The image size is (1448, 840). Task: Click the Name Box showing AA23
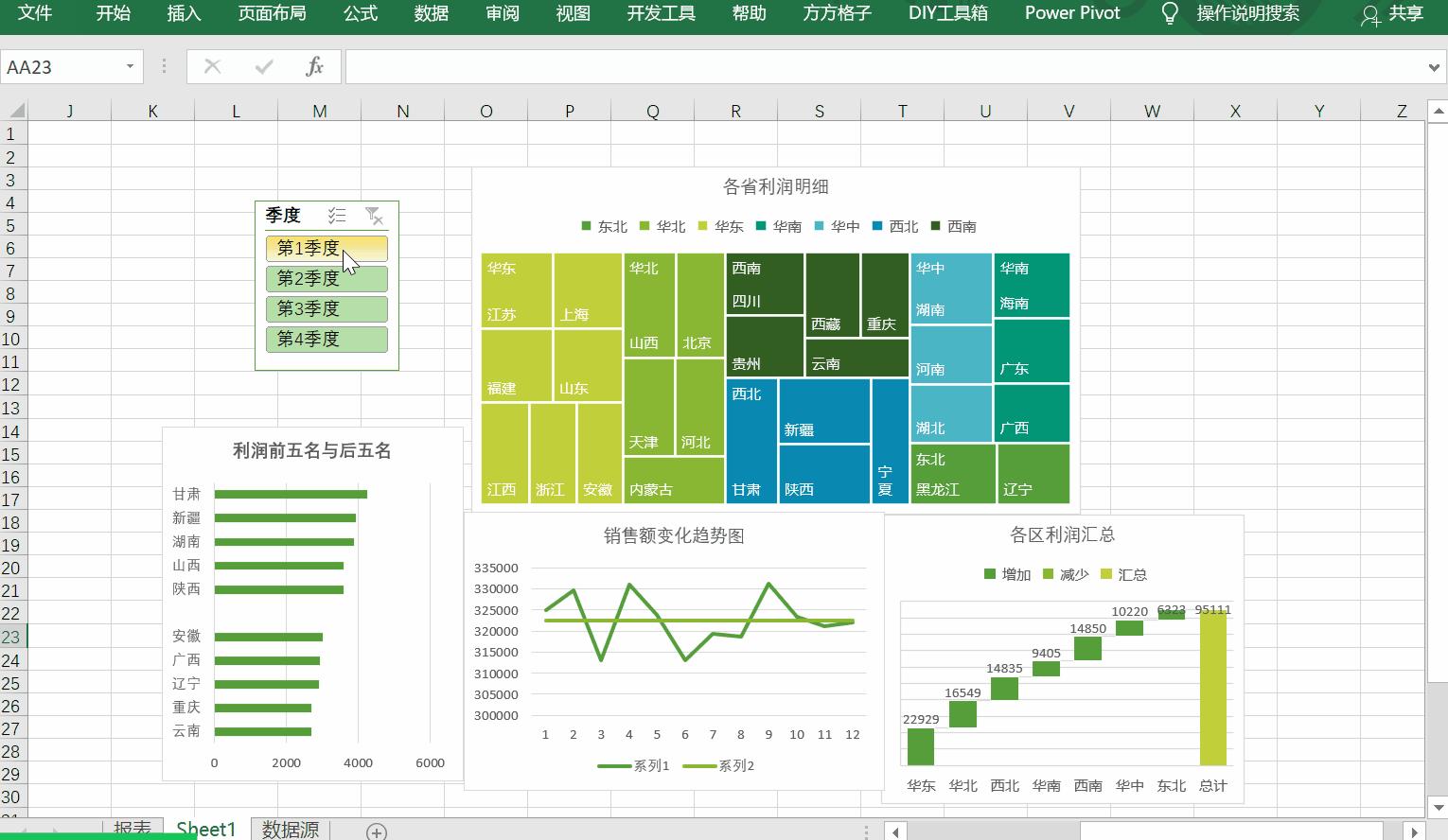click(x=62, y=67)
